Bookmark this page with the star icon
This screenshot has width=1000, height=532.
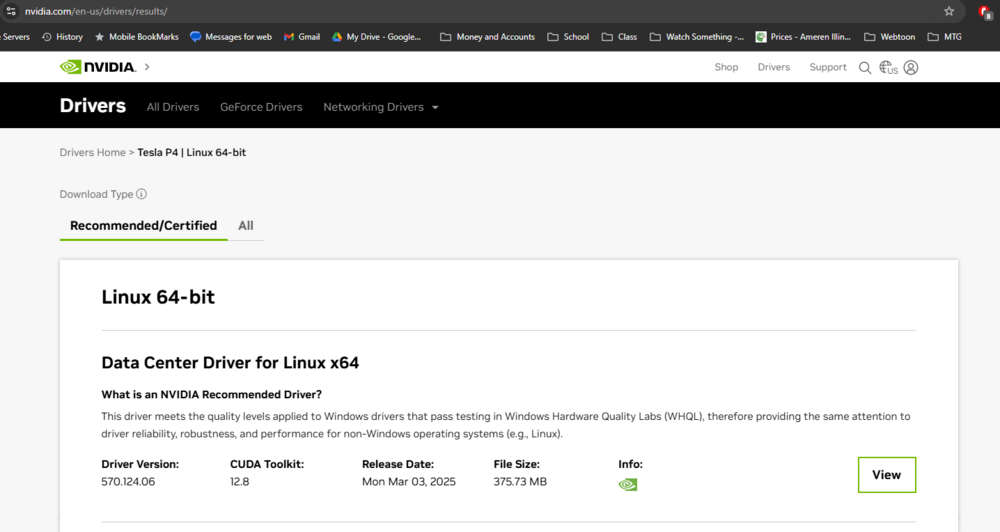click(x=949, y=11)
